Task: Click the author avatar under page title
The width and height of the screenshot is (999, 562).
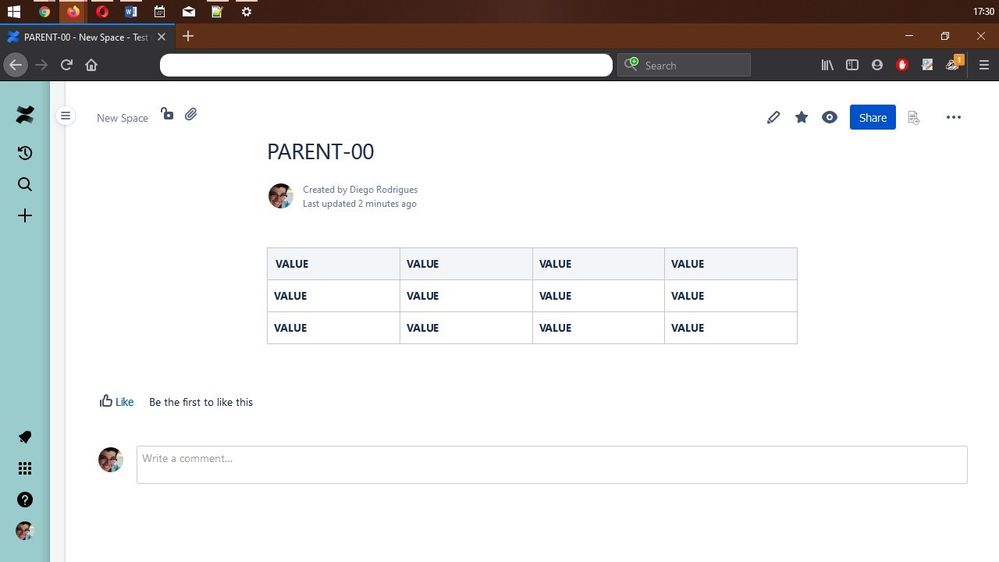Action: coord(280,196)
